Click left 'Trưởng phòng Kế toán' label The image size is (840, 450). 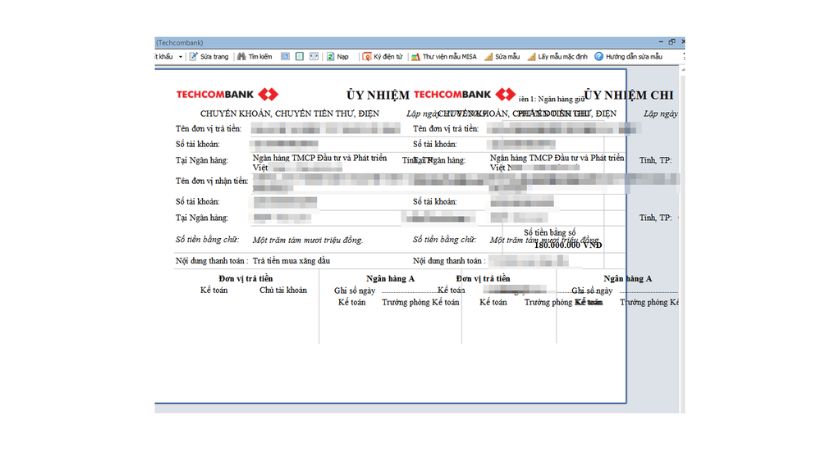421,303
